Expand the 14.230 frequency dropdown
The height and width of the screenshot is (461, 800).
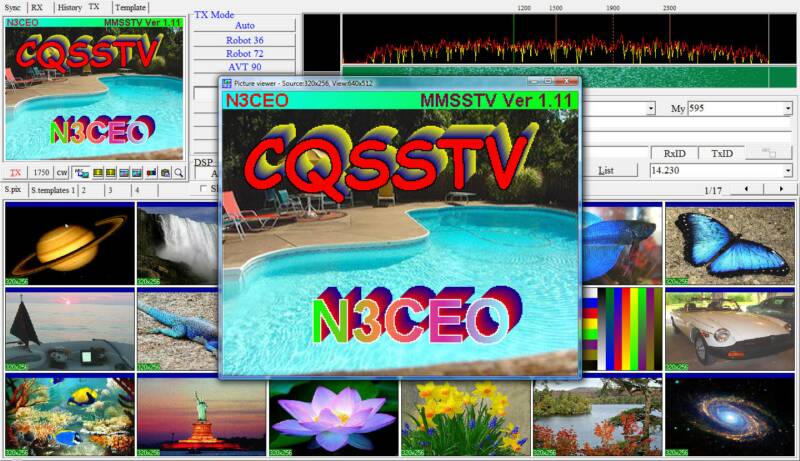[788, 171]
